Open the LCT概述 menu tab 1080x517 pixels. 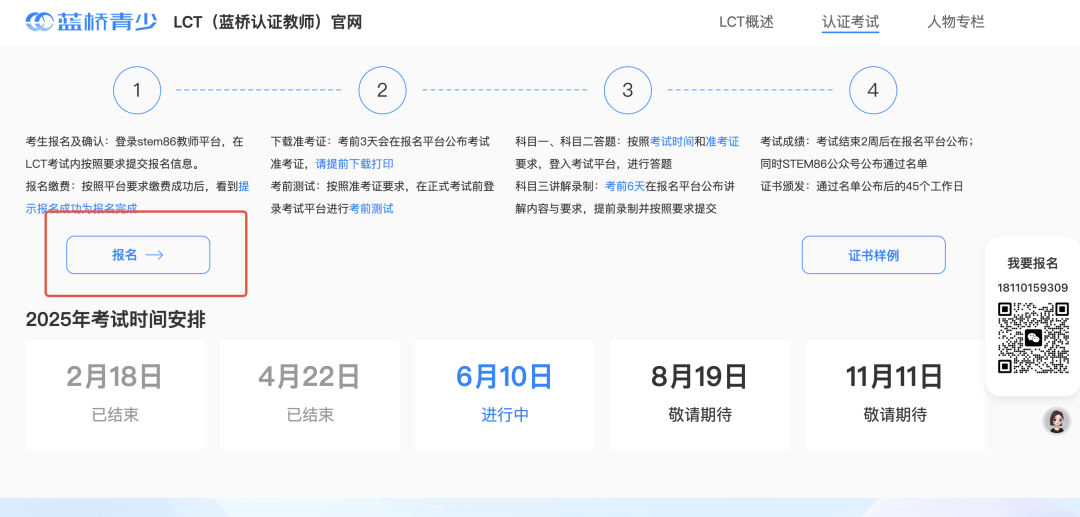click(746, 22)
